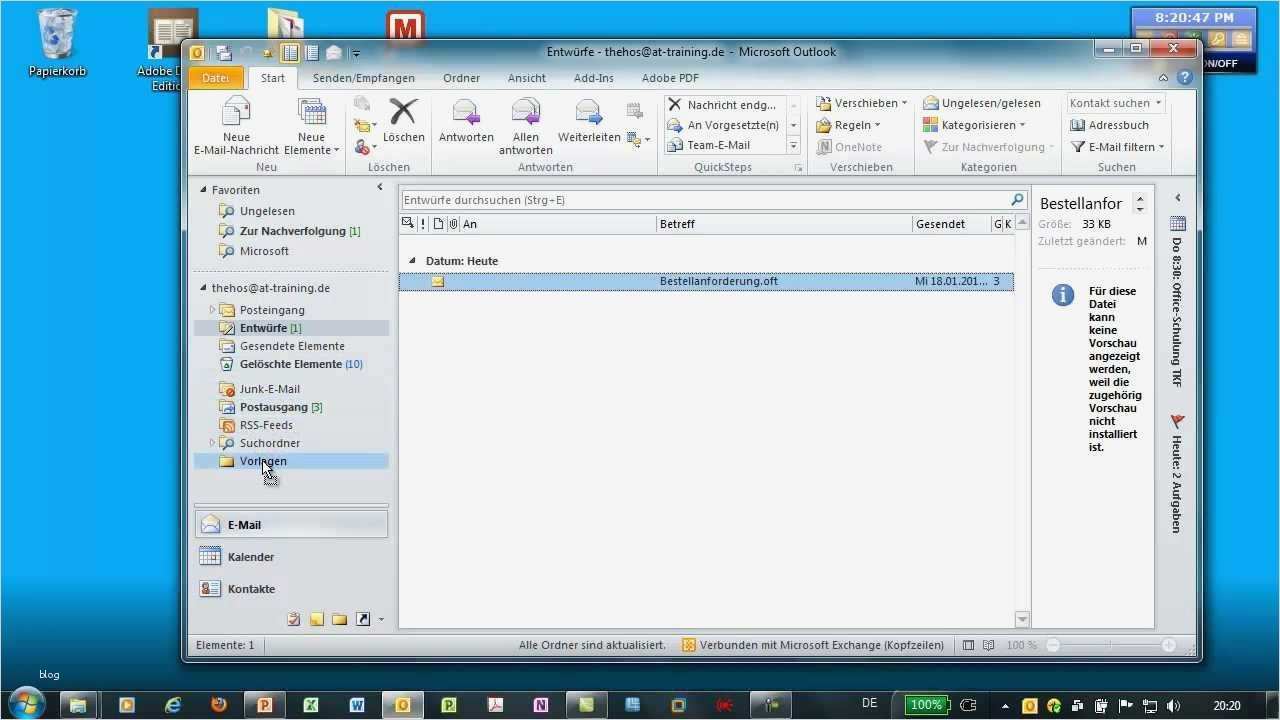This screenshot has height=720, width=1280.
Task: Switch to the Kalender module
Action: [x=291, y=557]
